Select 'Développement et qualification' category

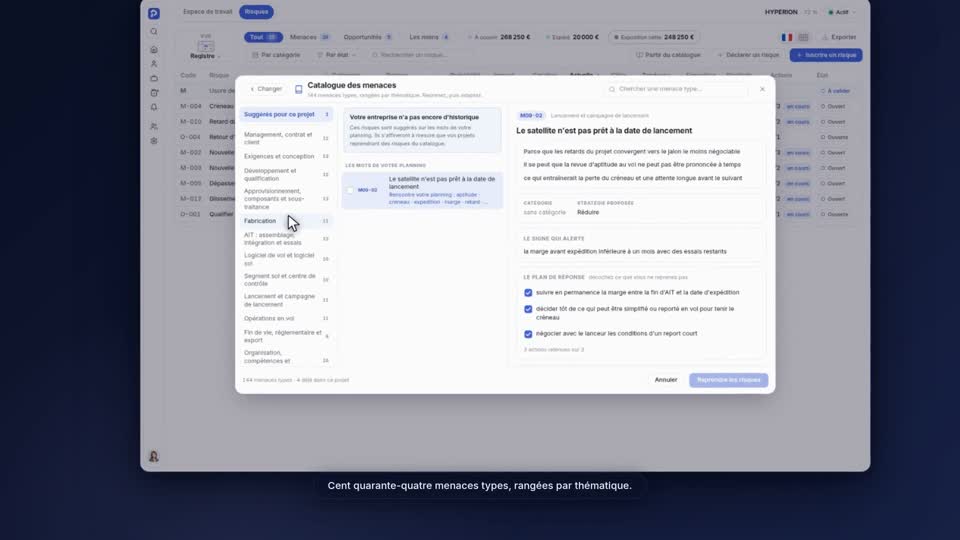point(286,174)
